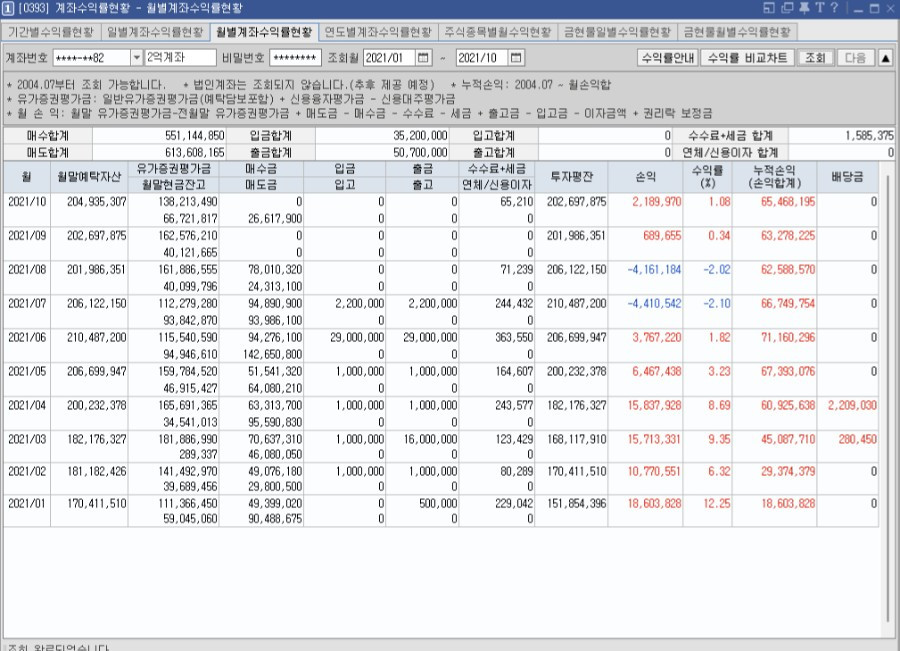Viewport: 900px width, 651px height.
Task: Click the 수익률(%) column header
Action: click(707, 177)
